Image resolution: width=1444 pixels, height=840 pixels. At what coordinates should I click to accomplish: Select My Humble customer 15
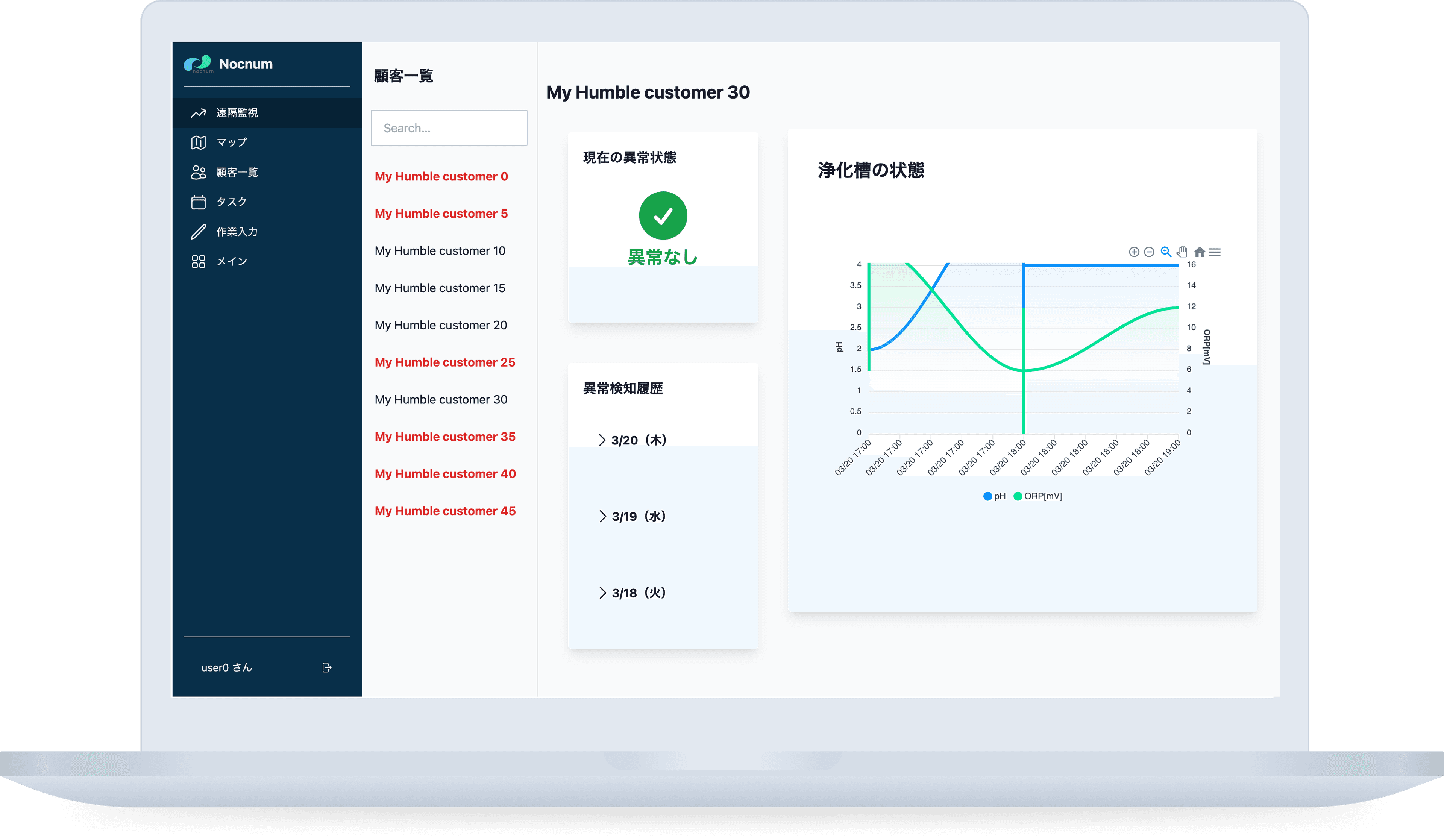(440, 288)
